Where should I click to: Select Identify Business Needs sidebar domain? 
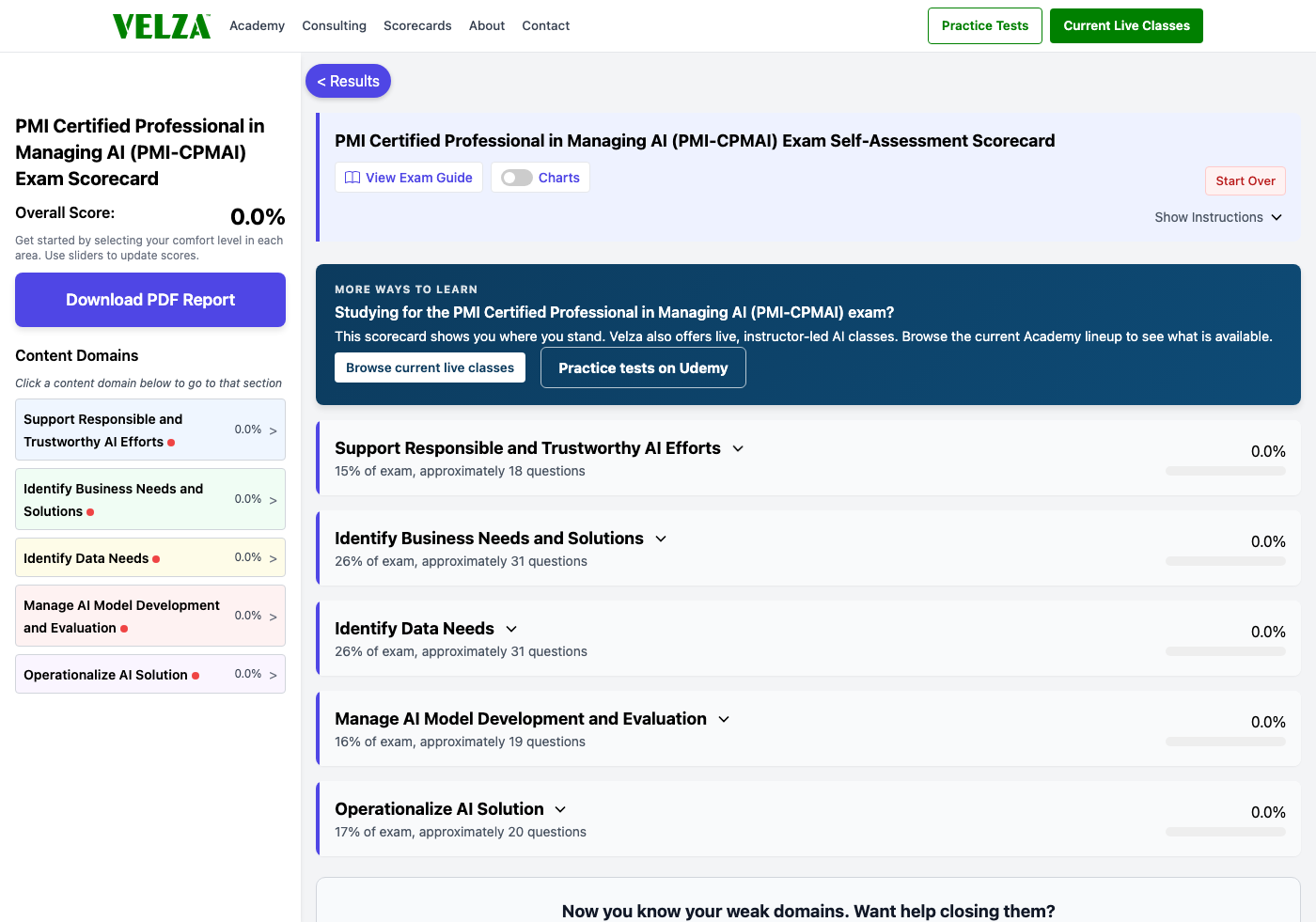coord(150,499)
